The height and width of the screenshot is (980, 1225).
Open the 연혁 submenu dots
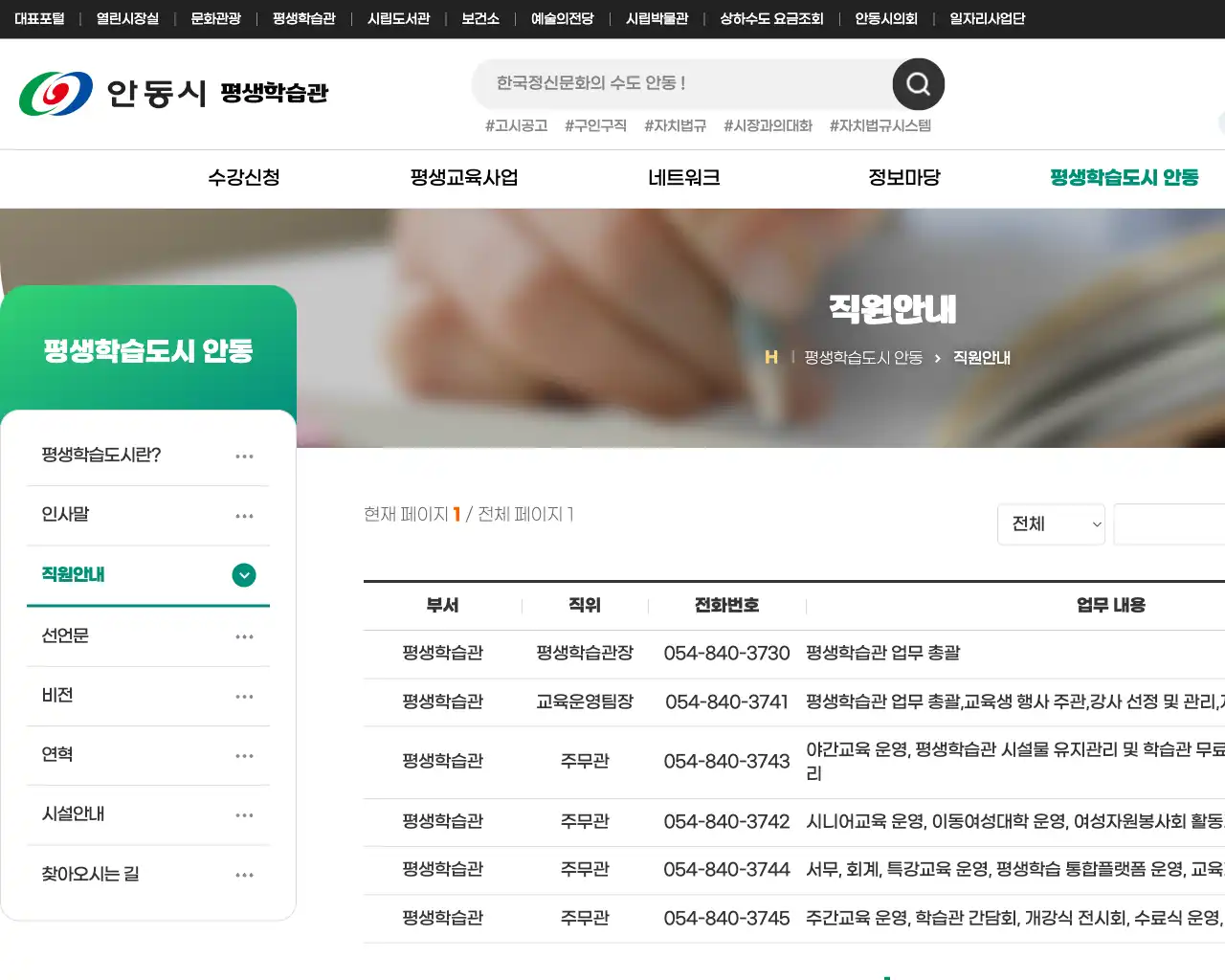(244, 754)
